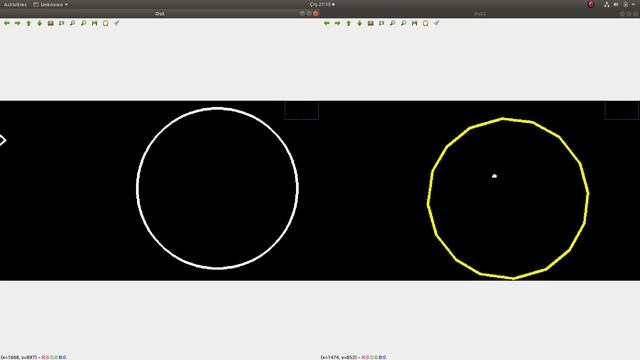This screenshot has width=640, height=360.
Task: Pan left in the Out2 window
Action: (x=327, y=23)
